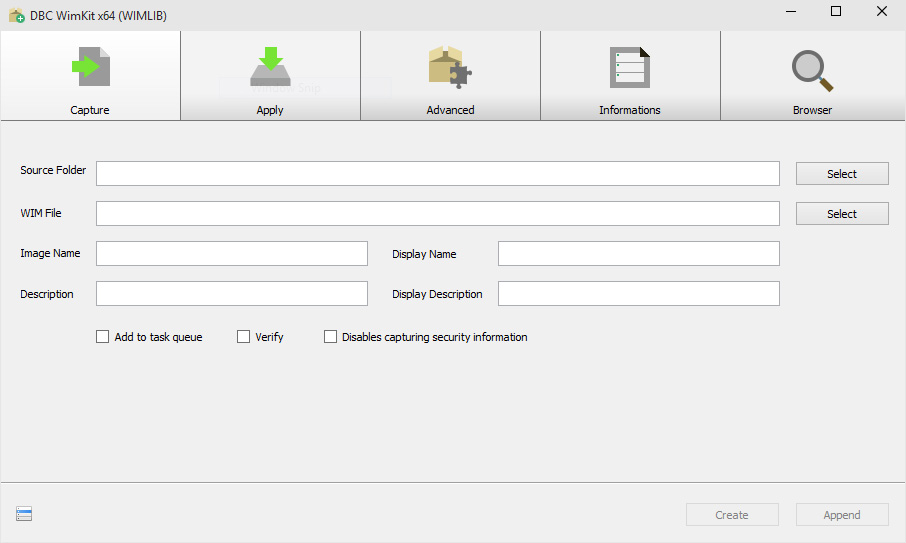Click the task queue icon at bottom left

point(25,514)
